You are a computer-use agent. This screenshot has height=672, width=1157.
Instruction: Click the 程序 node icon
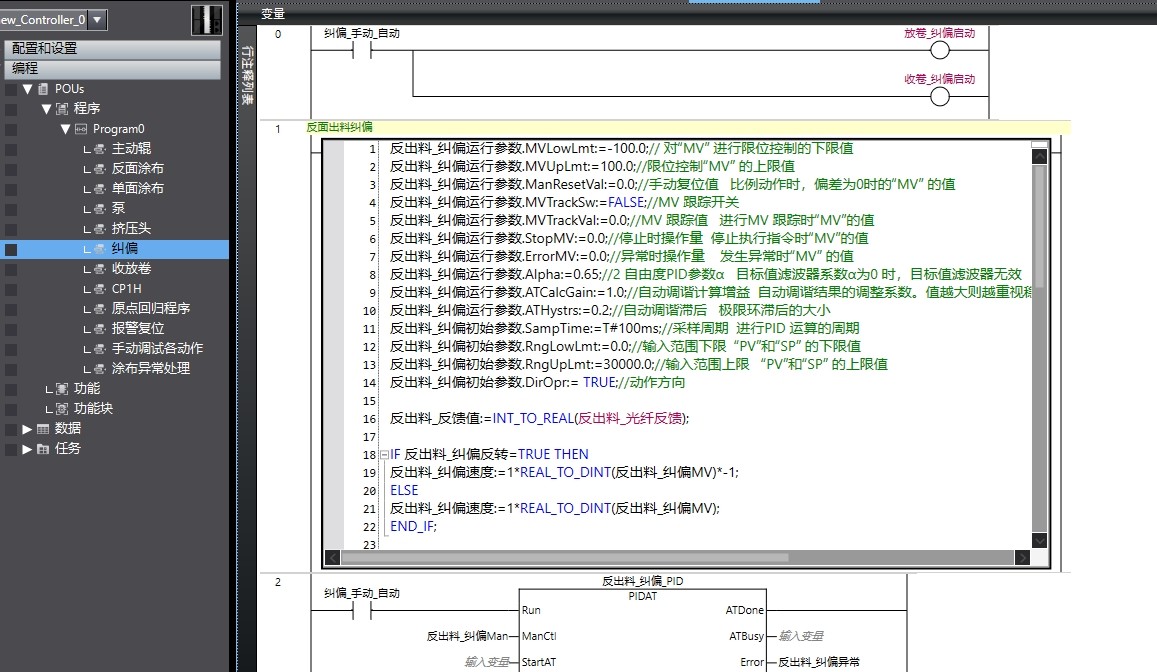[x=62, y=108]
